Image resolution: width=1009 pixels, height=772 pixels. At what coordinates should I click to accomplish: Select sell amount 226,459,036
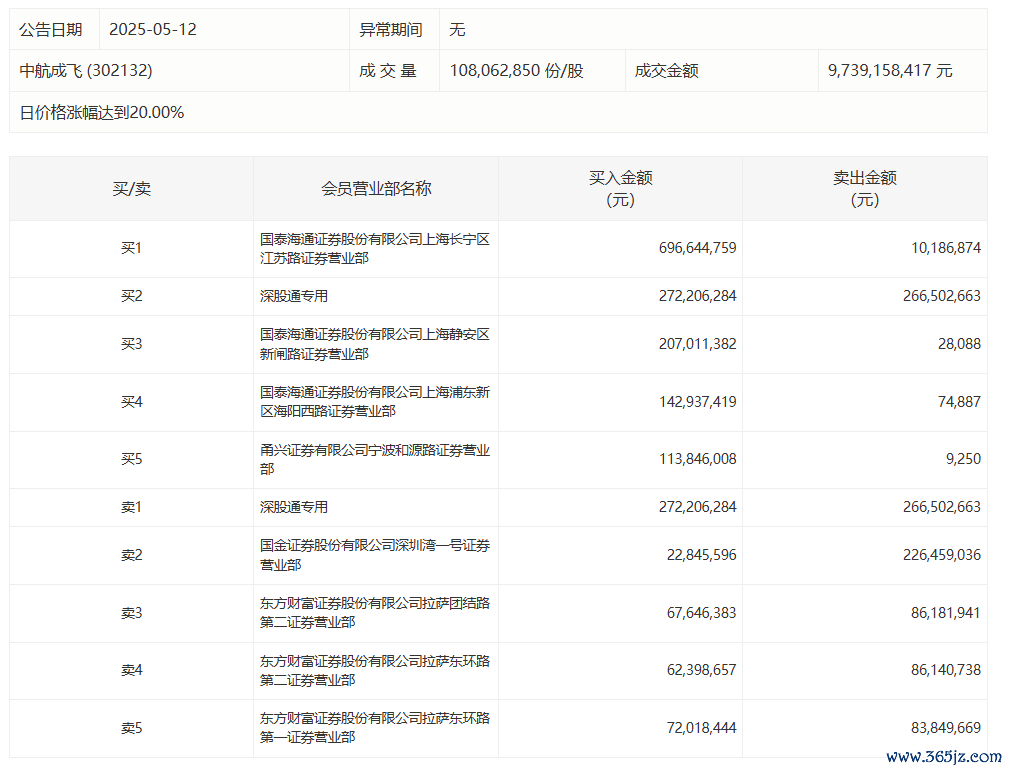942,555
